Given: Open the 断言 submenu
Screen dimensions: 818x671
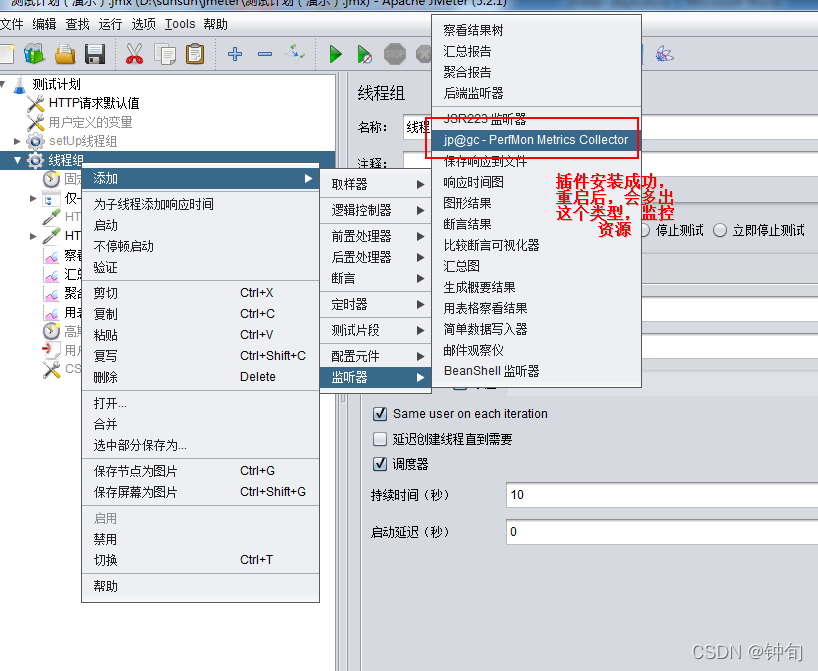Looking at the screenshot, I should point(376,278).
